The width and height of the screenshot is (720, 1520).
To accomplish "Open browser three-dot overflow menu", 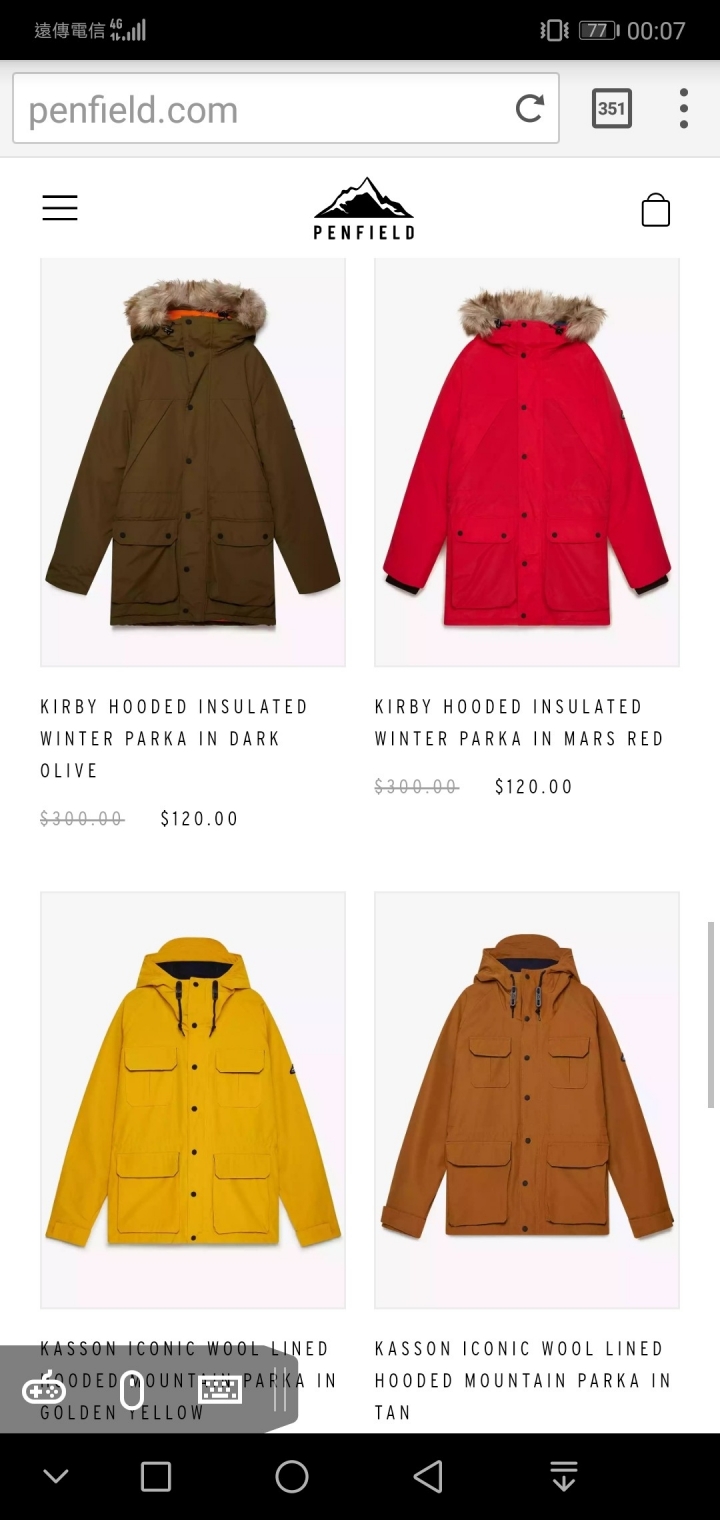I will pos(684,108).
